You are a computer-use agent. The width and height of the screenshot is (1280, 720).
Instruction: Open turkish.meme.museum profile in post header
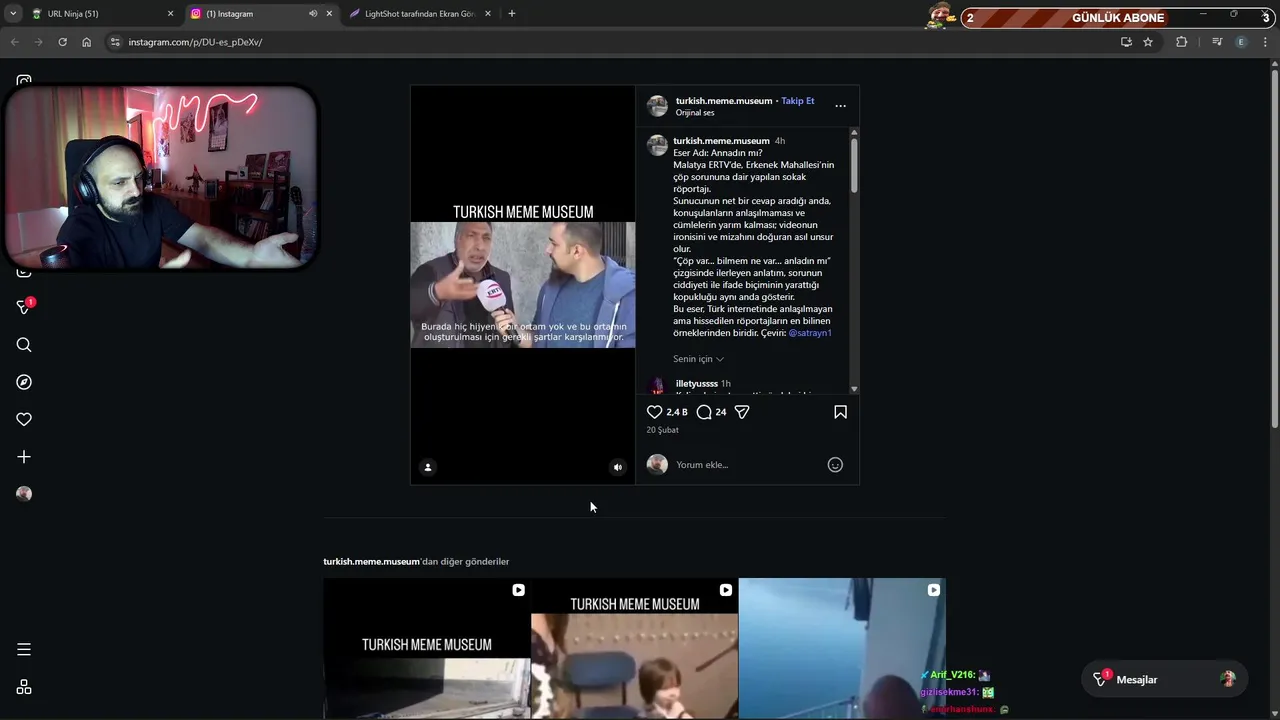point(724,101)
